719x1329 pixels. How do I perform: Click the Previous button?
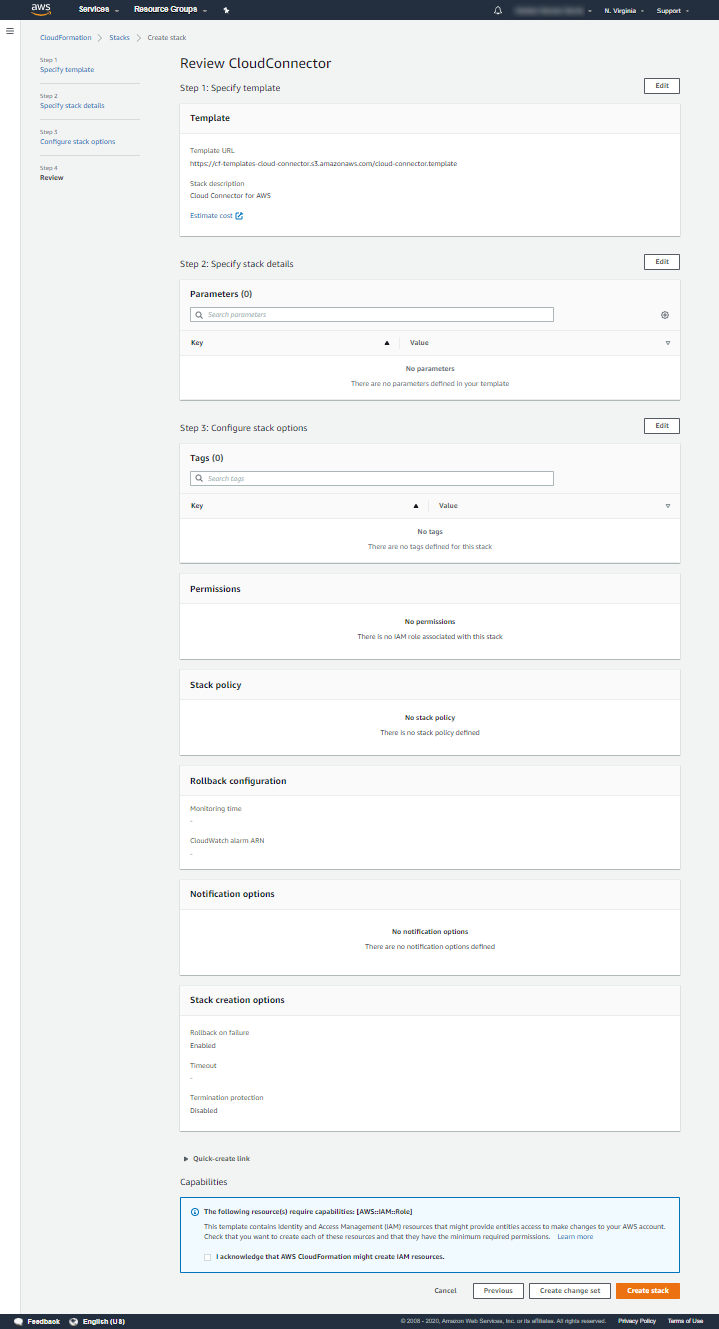(x=498, y=1291)
